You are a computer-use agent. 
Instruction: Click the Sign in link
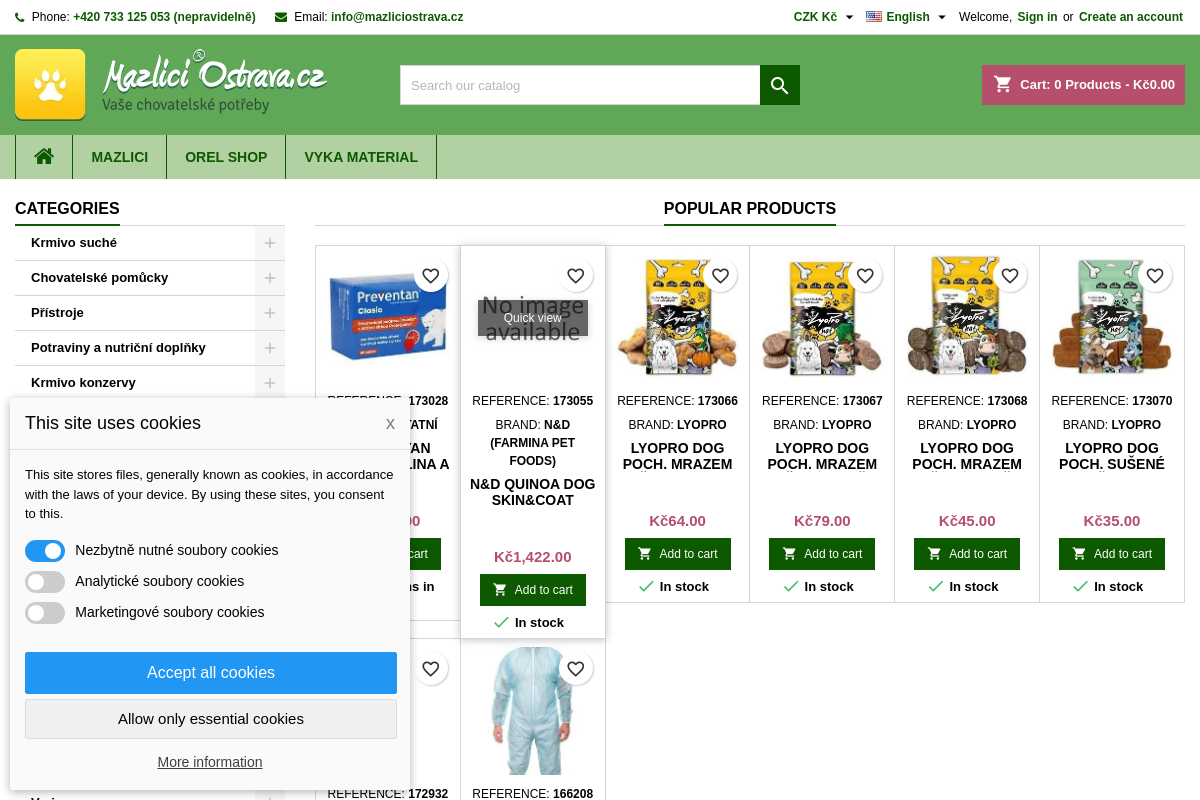point(1037,17)
